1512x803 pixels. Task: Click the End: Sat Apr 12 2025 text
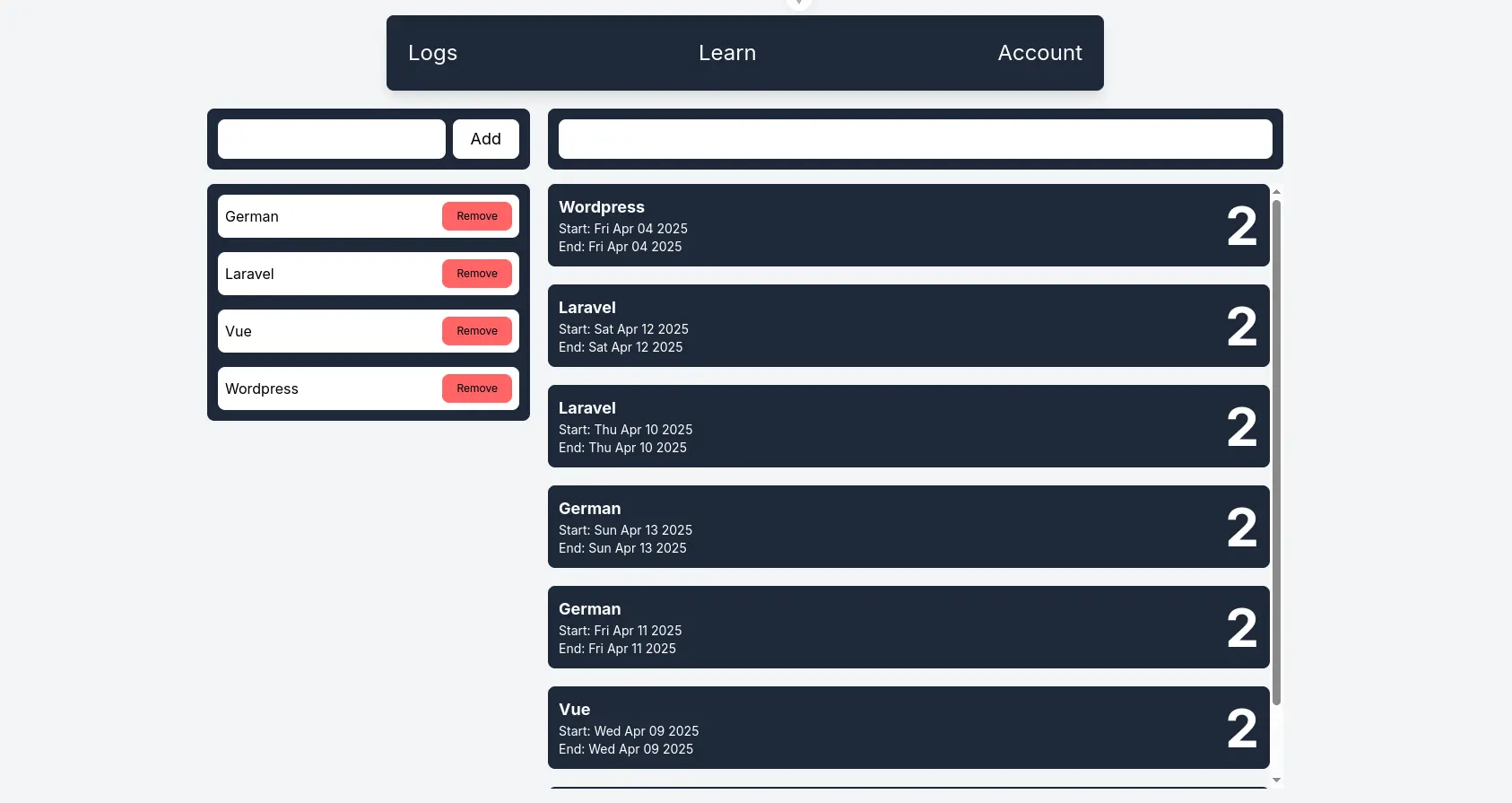(x=621, y=347)
